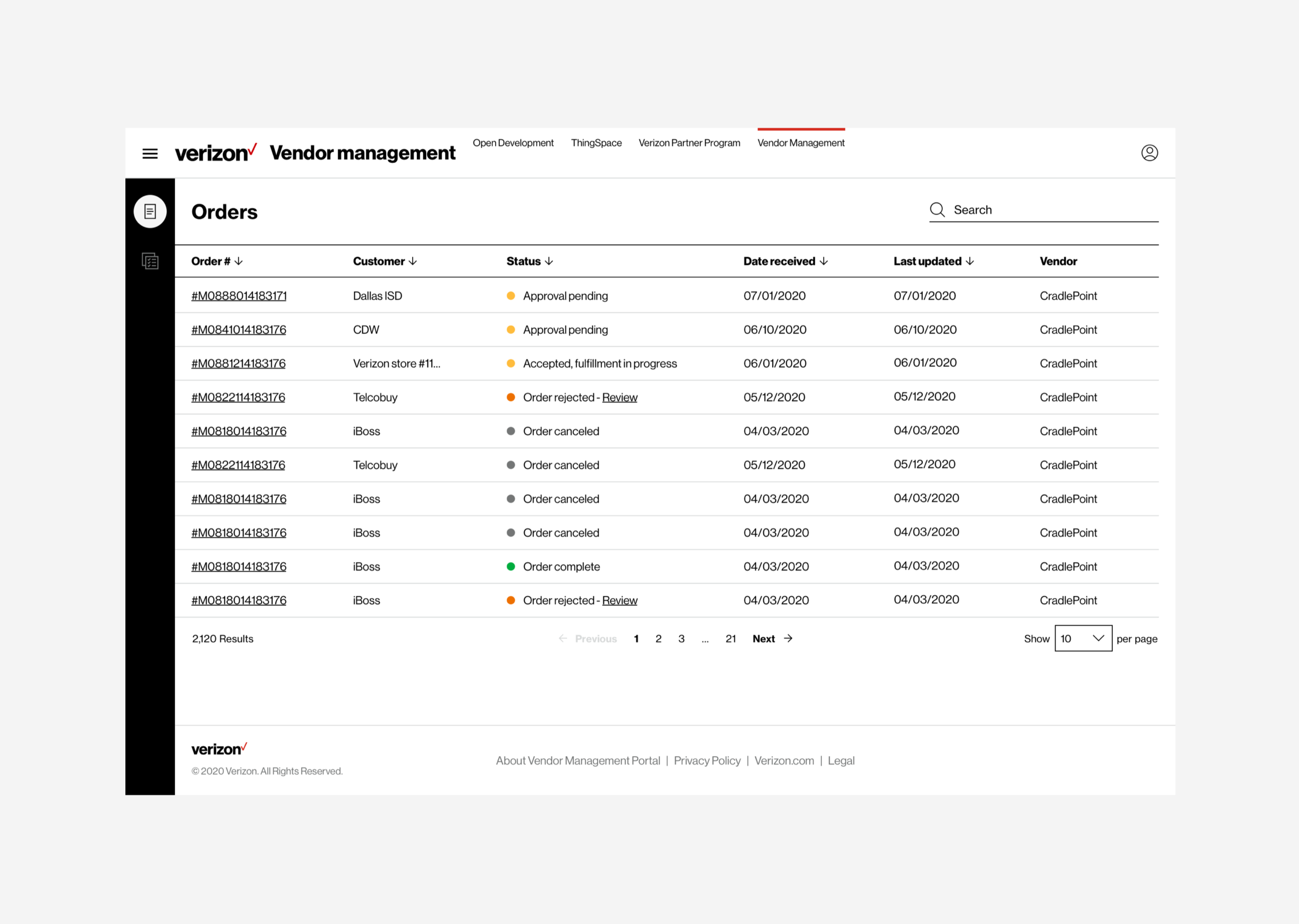The height and width of the screenshot is (924, 1299).
Task: Click the magnifying glass search icon
Action: pos(937,210)
